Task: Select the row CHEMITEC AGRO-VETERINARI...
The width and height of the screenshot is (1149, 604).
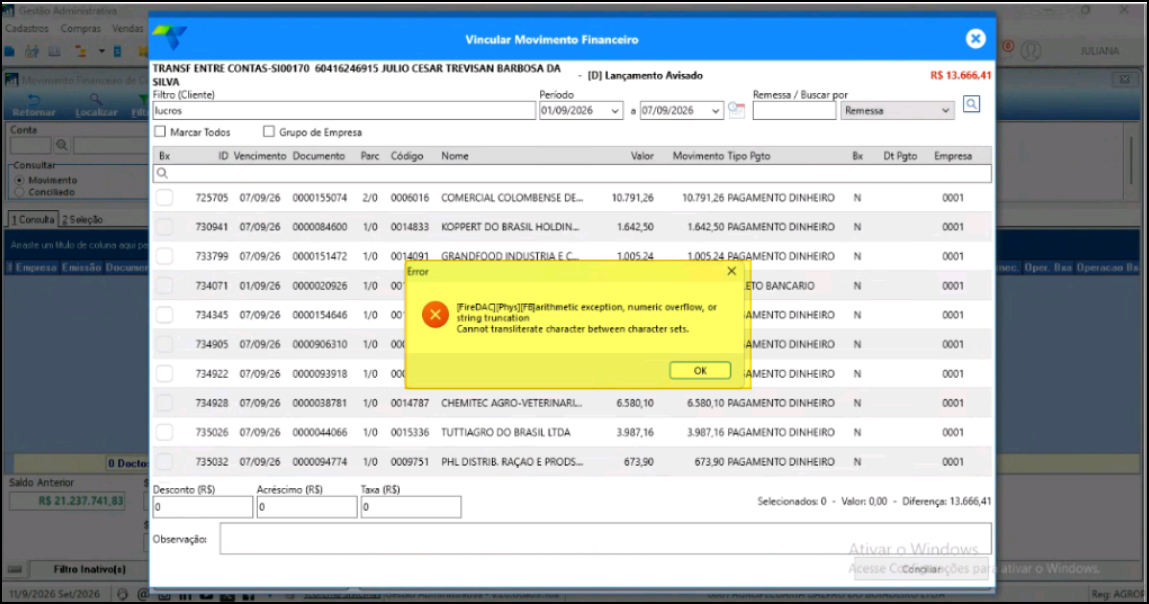Action: coord(572,403)
